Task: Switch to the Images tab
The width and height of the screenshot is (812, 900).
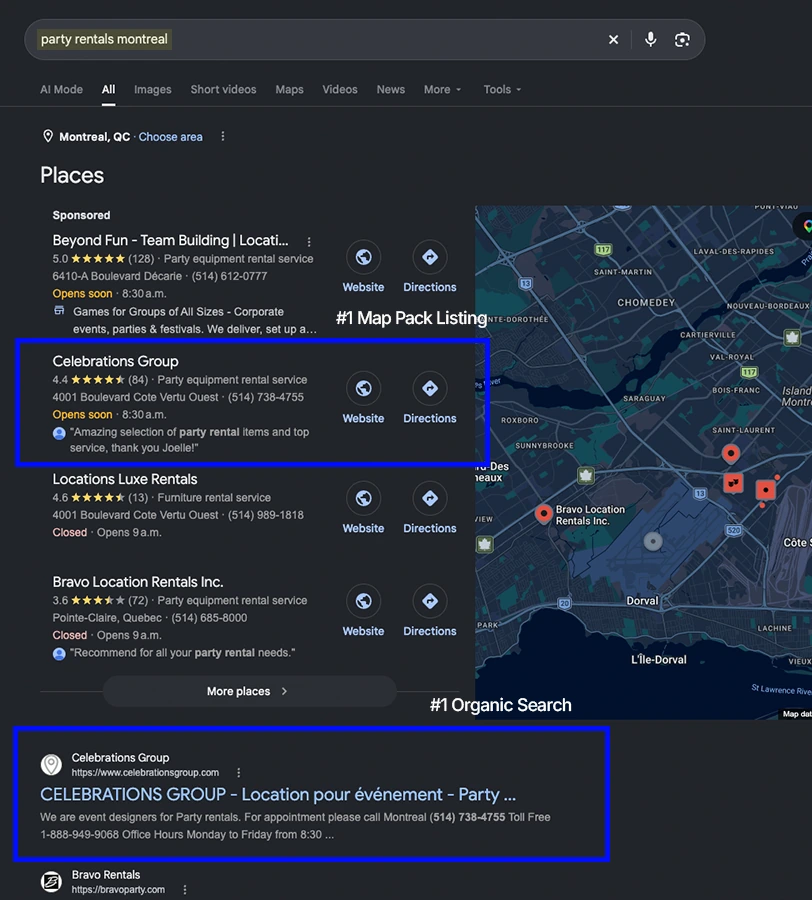Action: pos(153,90)
